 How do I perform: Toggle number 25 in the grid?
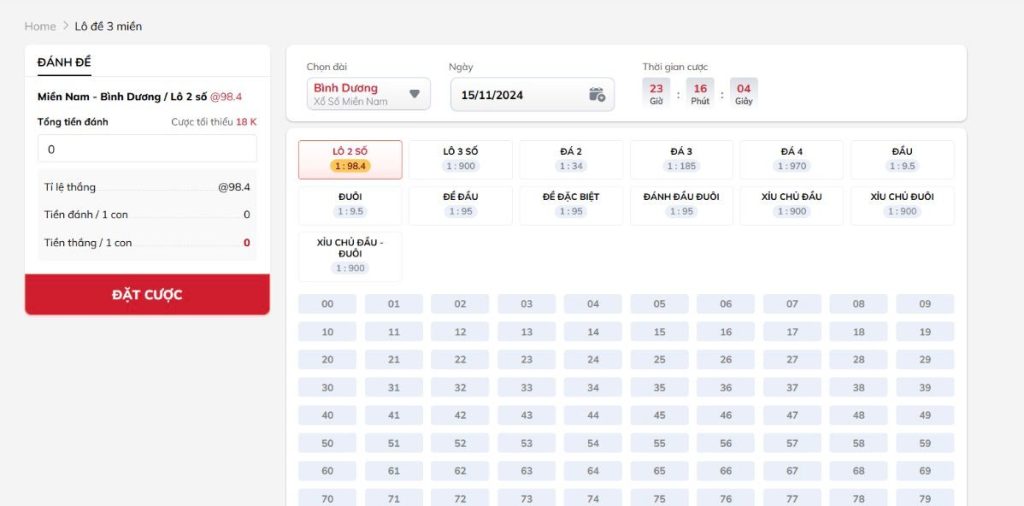point(659,360)
